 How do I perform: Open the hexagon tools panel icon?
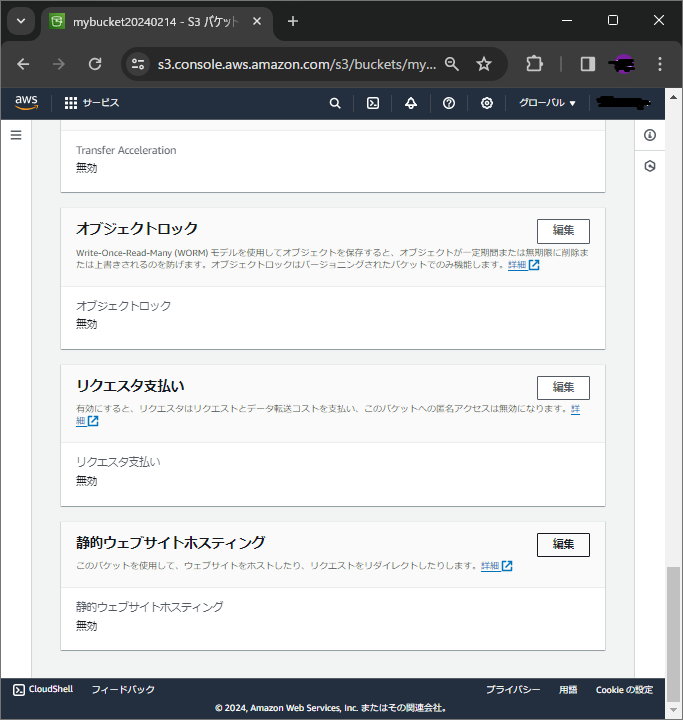click(650, 166)
